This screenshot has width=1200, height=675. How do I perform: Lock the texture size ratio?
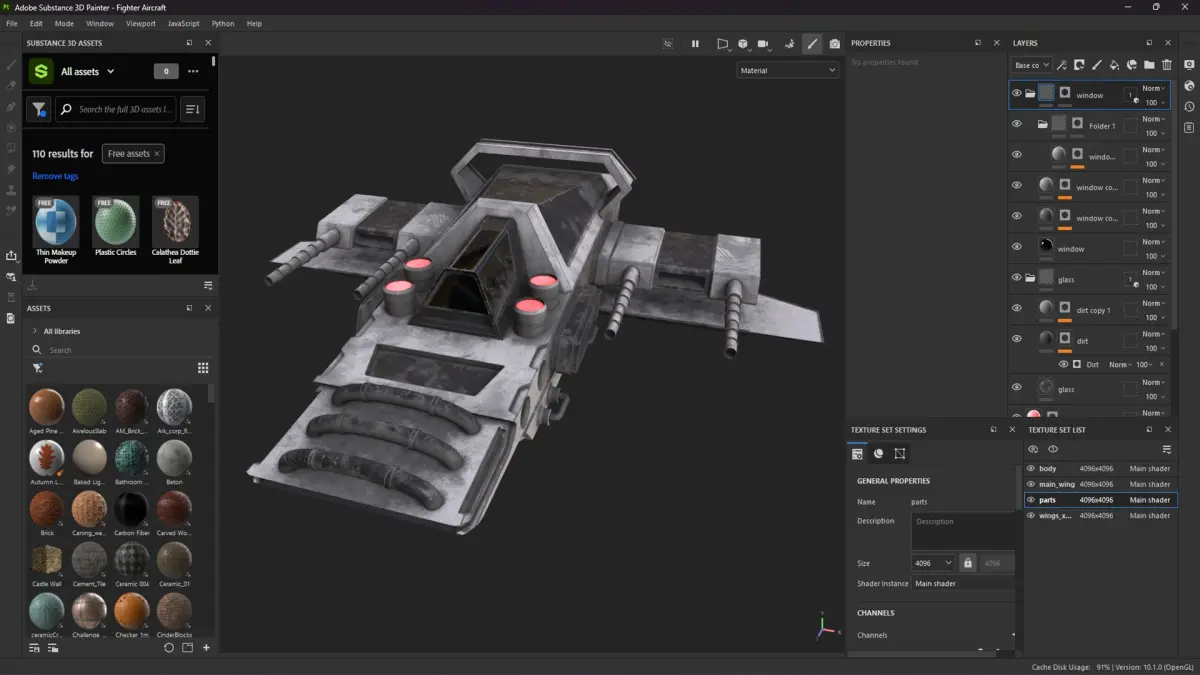coord(967,563)
